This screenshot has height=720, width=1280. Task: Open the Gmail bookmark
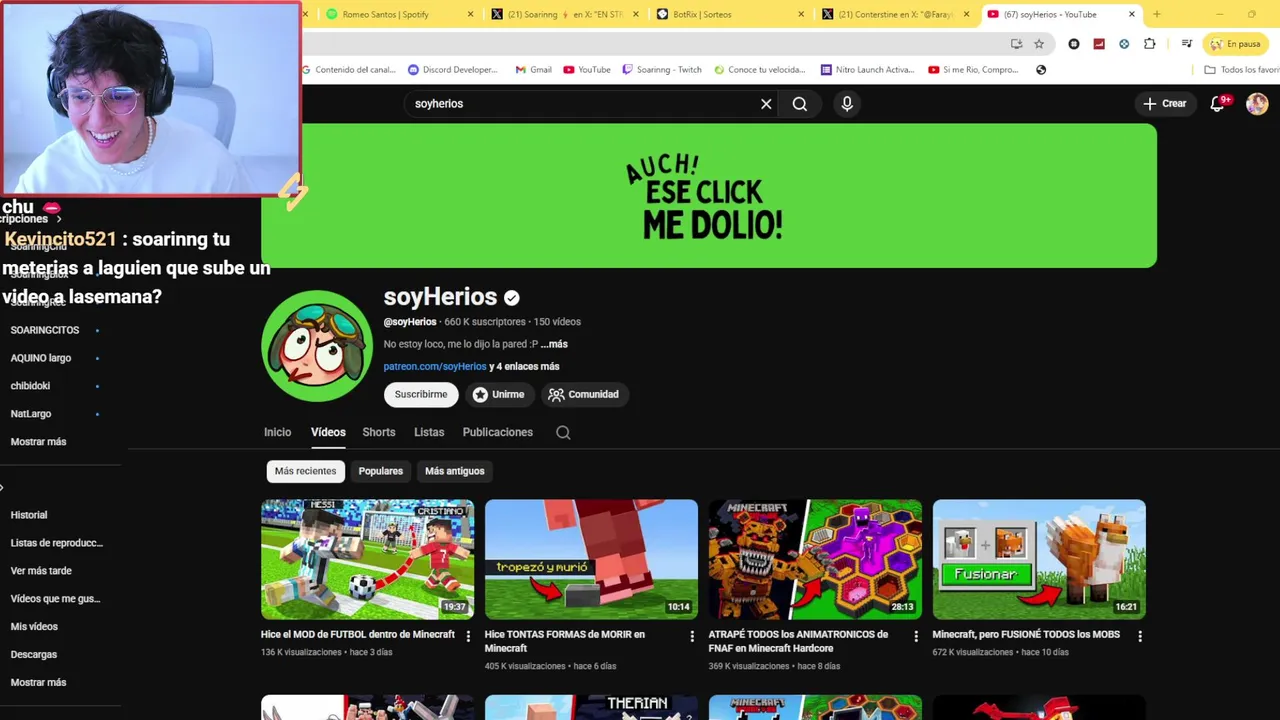click(x=533, y=70)
